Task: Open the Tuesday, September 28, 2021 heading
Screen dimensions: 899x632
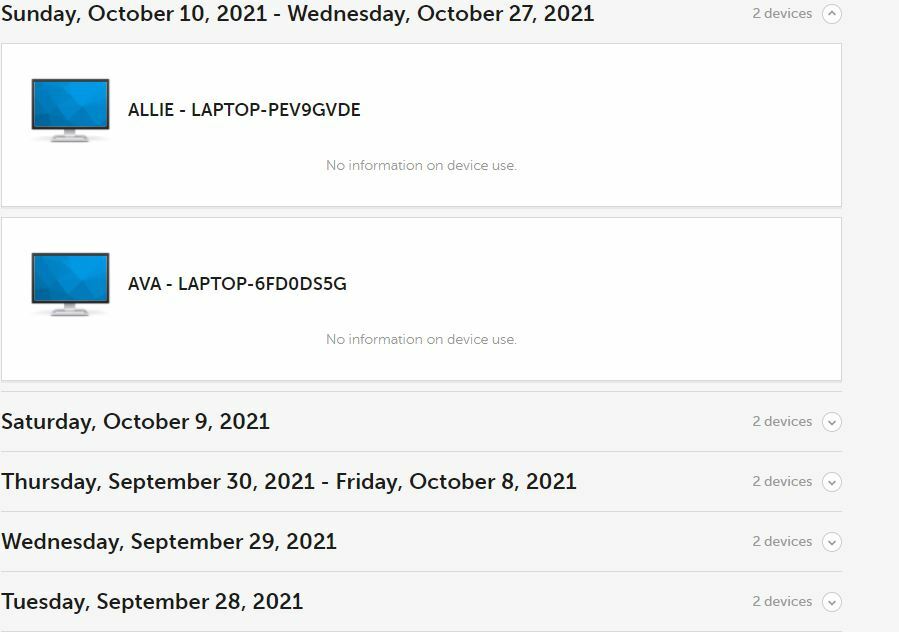Action: click(x=152, y=602)
